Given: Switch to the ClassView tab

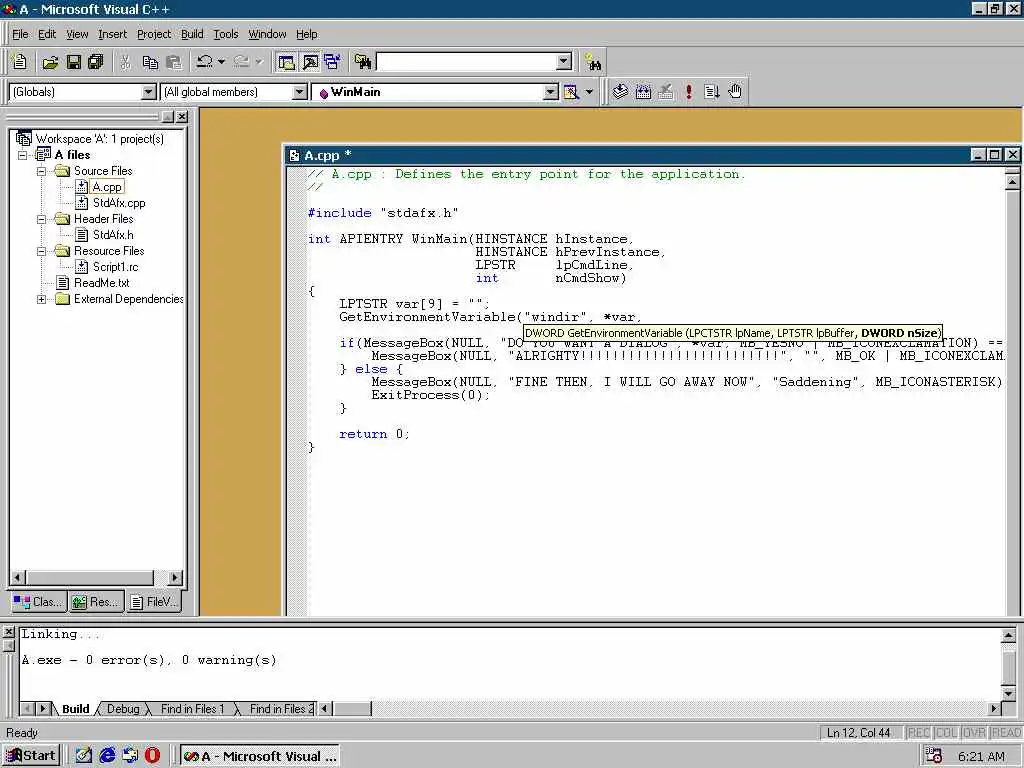Looking at the screenshot, I should pyautogui.click(x=39, y=601).
